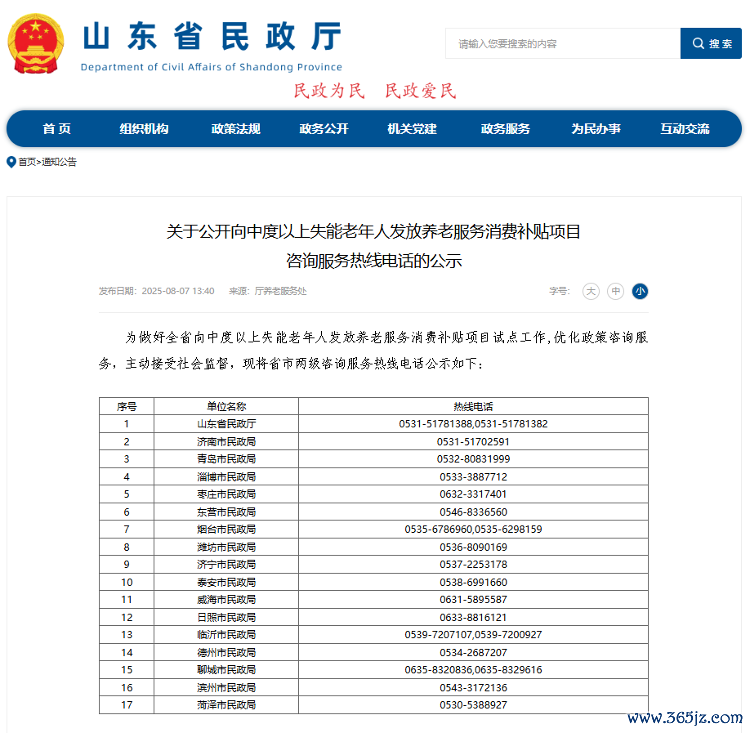Open the 组织机构 navigation tab
This screenshot has width=750, height=733.
pos(144,129)
